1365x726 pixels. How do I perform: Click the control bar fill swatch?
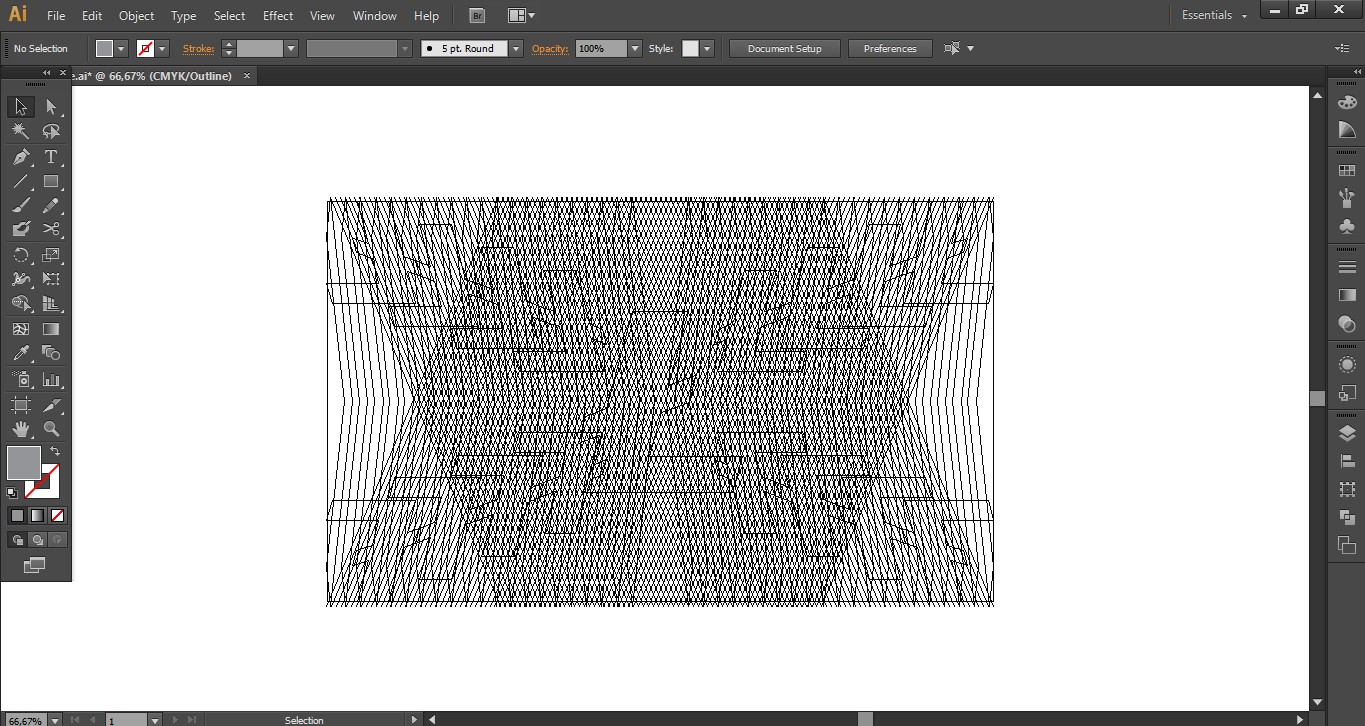point(105,49)
